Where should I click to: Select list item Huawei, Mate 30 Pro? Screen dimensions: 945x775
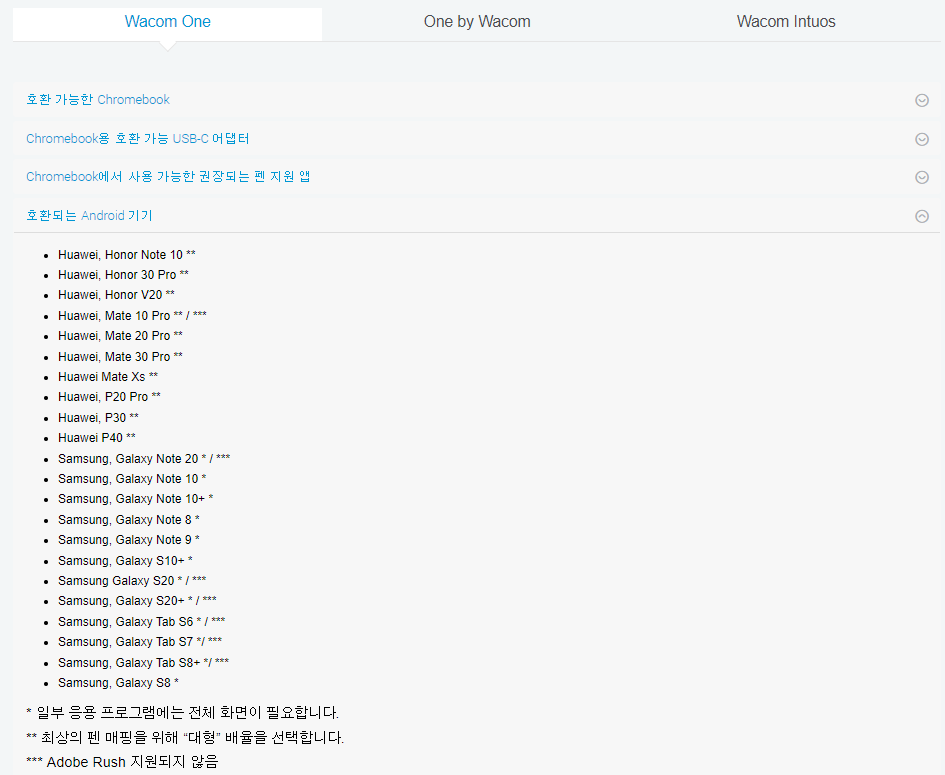pos(121,357)
